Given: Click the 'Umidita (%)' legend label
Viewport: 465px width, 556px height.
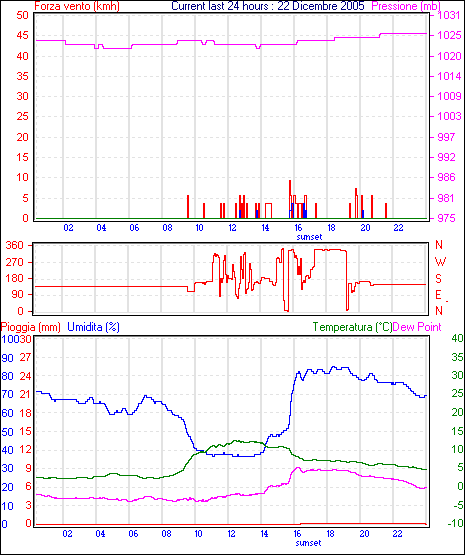Looking at the screenshot, I should point(93,327).
